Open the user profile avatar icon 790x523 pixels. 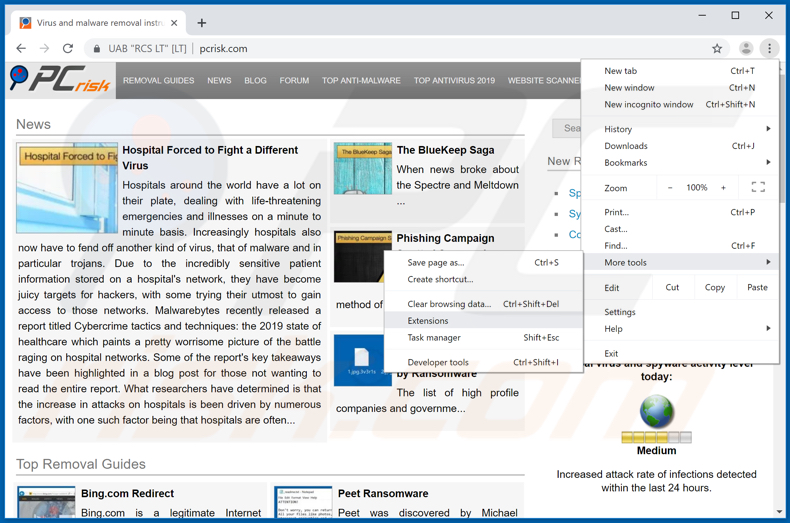[746, 48]
